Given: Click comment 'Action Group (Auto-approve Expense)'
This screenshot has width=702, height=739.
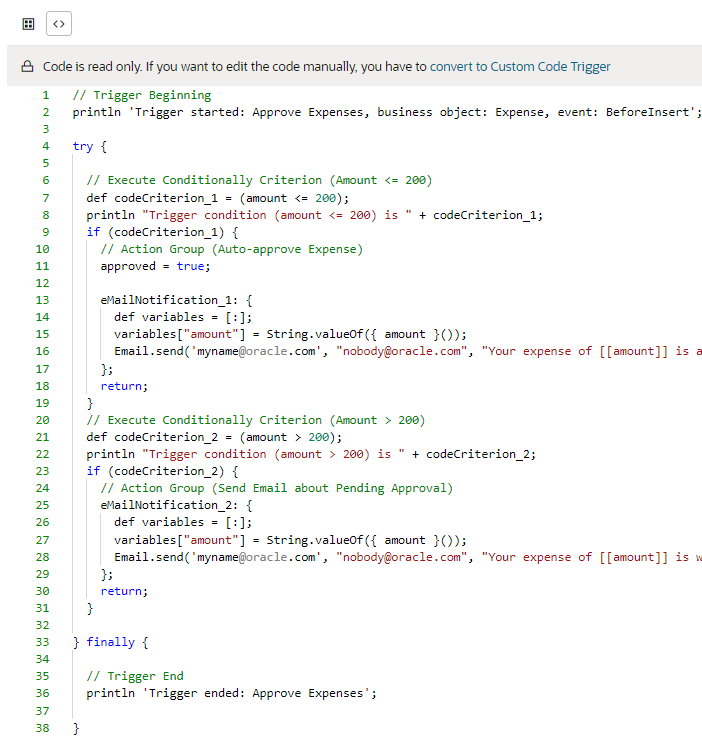Looking at the screenshot, I should (x=231, y=249).
